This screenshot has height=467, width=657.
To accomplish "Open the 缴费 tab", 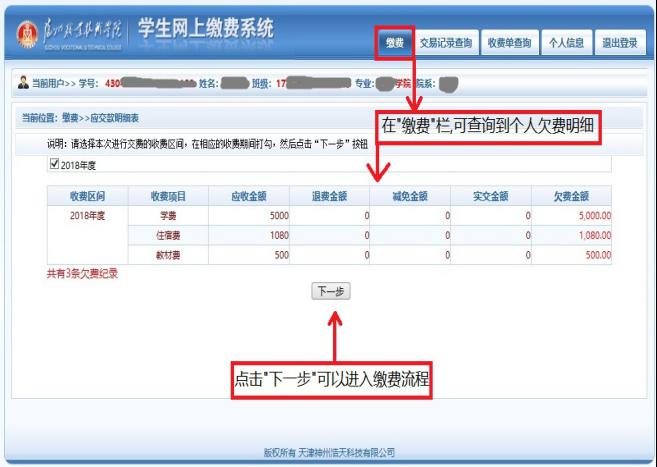I will tap(393, 42).
